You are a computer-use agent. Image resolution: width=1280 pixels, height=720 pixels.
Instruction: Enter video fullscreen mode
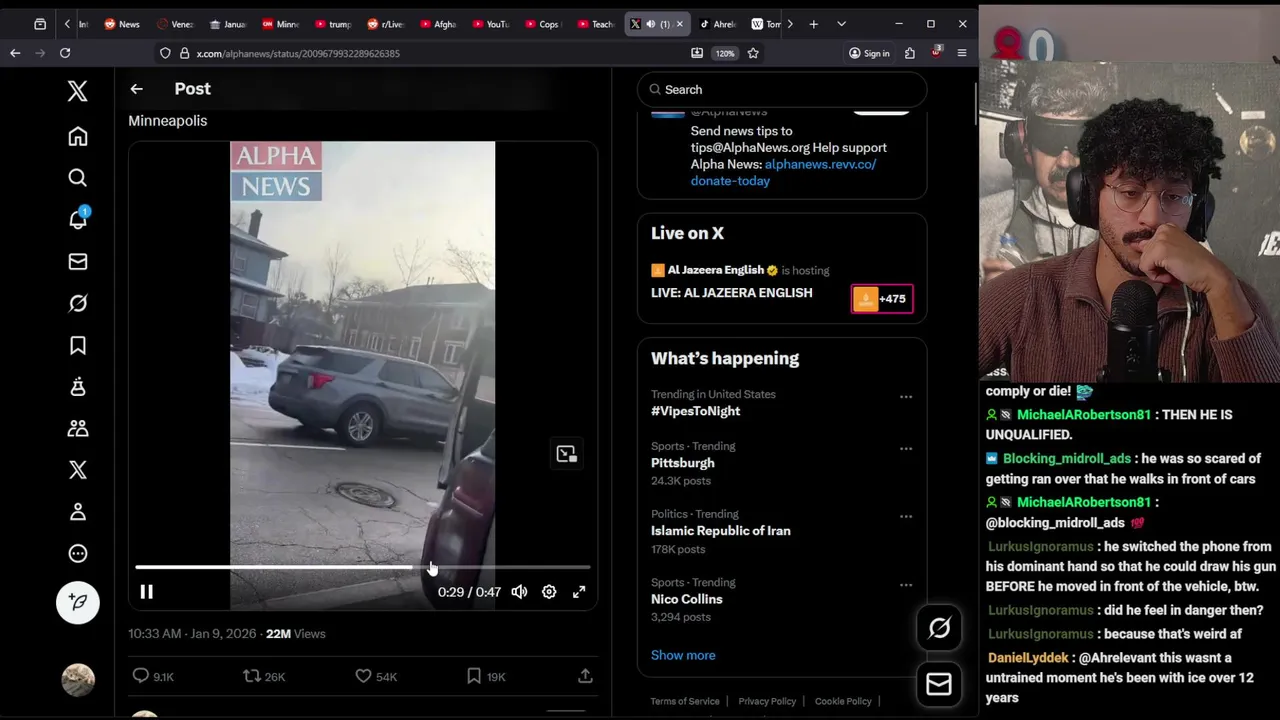(x=579, y=592)
